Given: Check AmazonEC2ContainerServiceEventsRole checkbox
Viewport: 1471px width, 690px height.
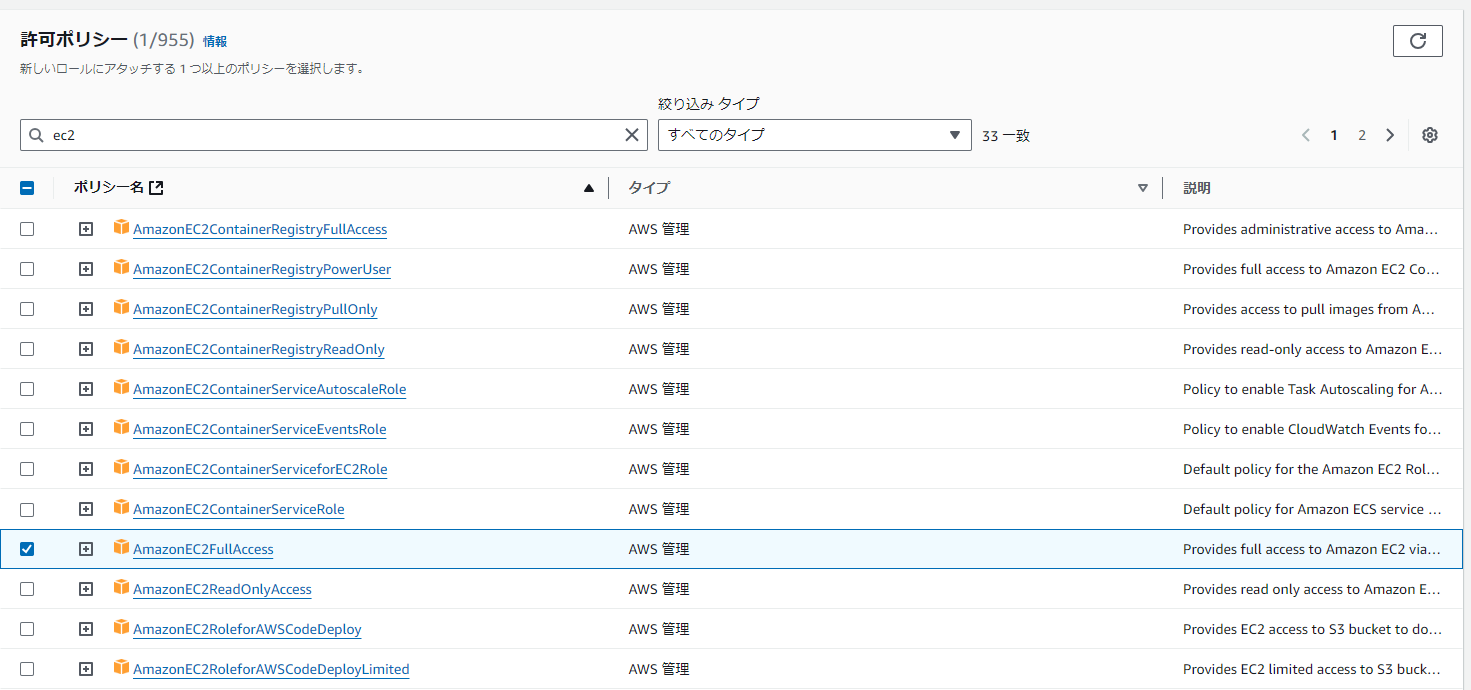Looking at the screenshot, I should [x=27, y=429].
